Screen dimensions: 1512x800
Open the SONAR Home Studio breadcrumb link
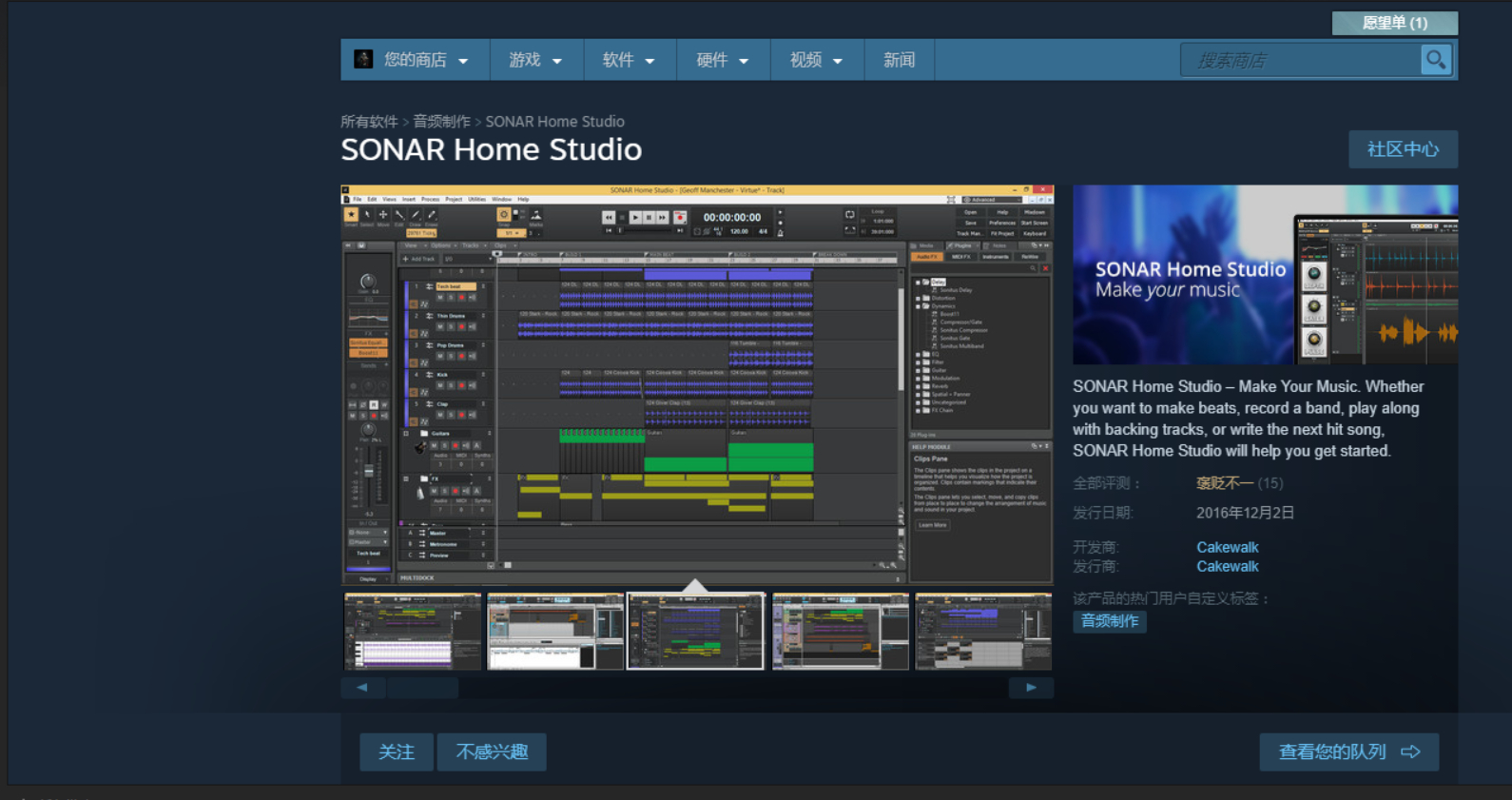coord(555,122)
